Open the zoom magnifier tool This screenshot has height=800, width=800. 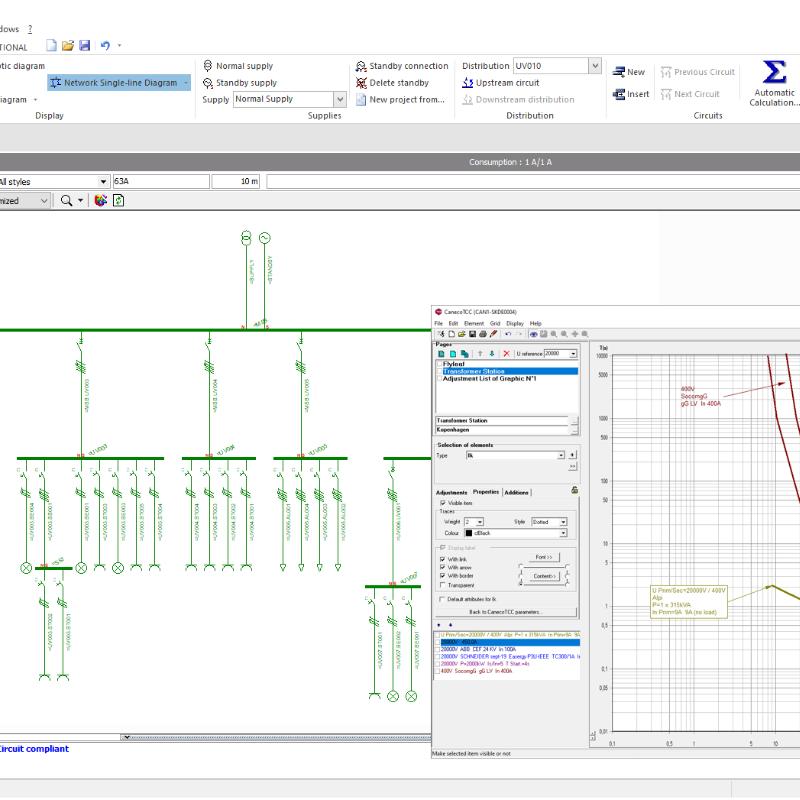[66, 201]
